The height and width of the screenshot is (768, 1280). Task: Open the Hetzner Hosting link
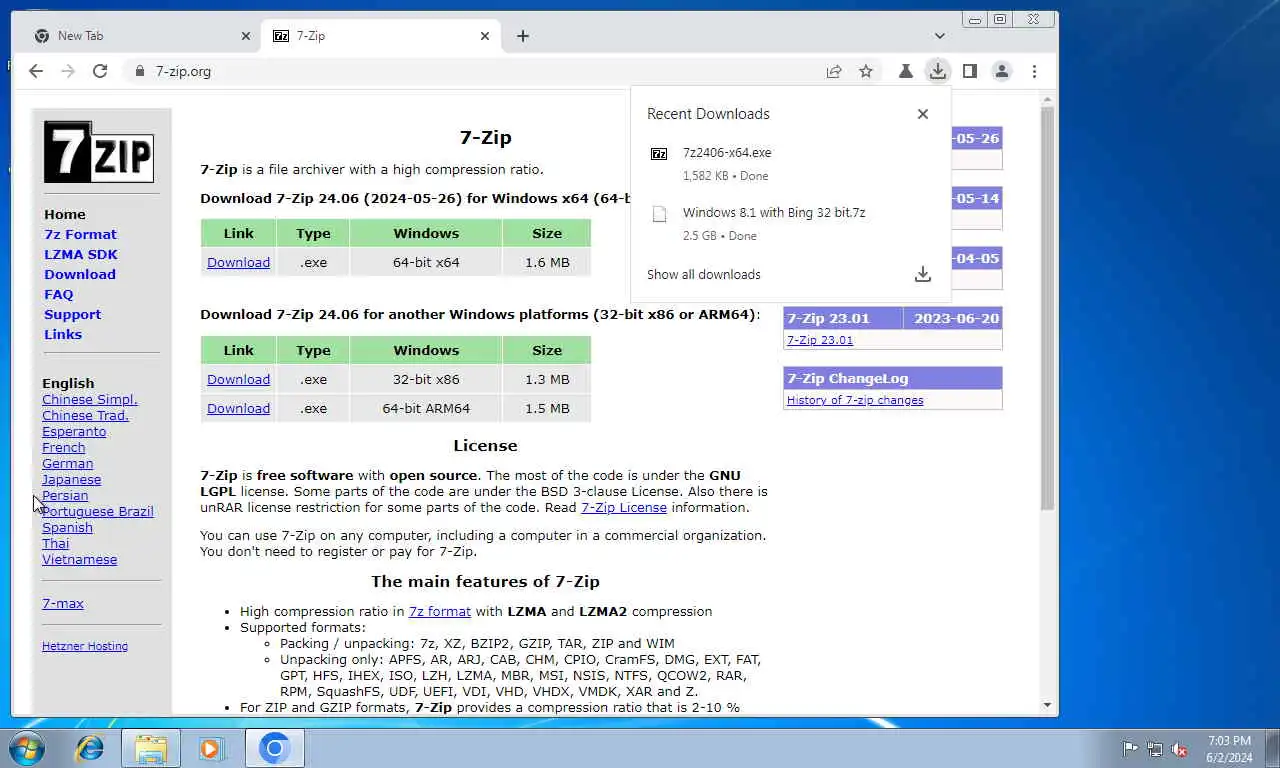click(85, 647)
